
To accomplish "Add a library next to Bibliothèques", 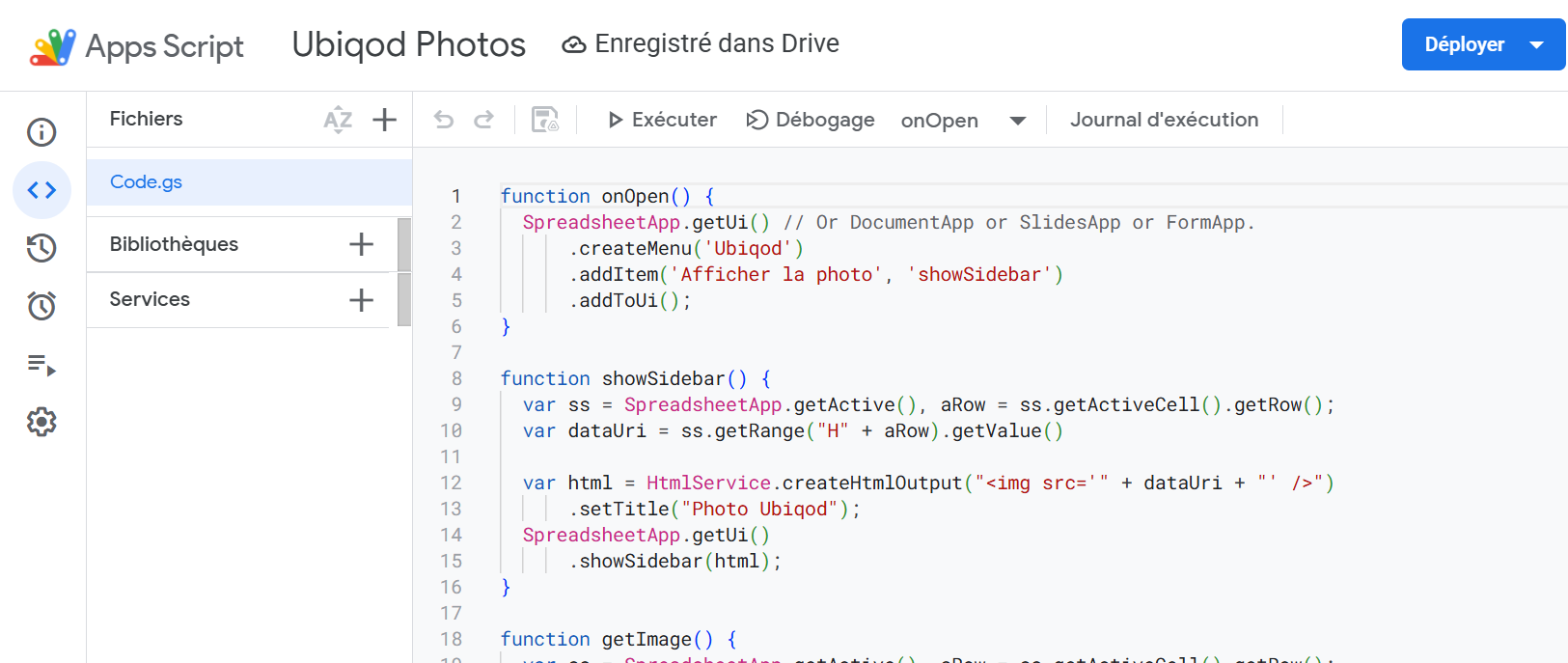I will [x=361, y=244].
